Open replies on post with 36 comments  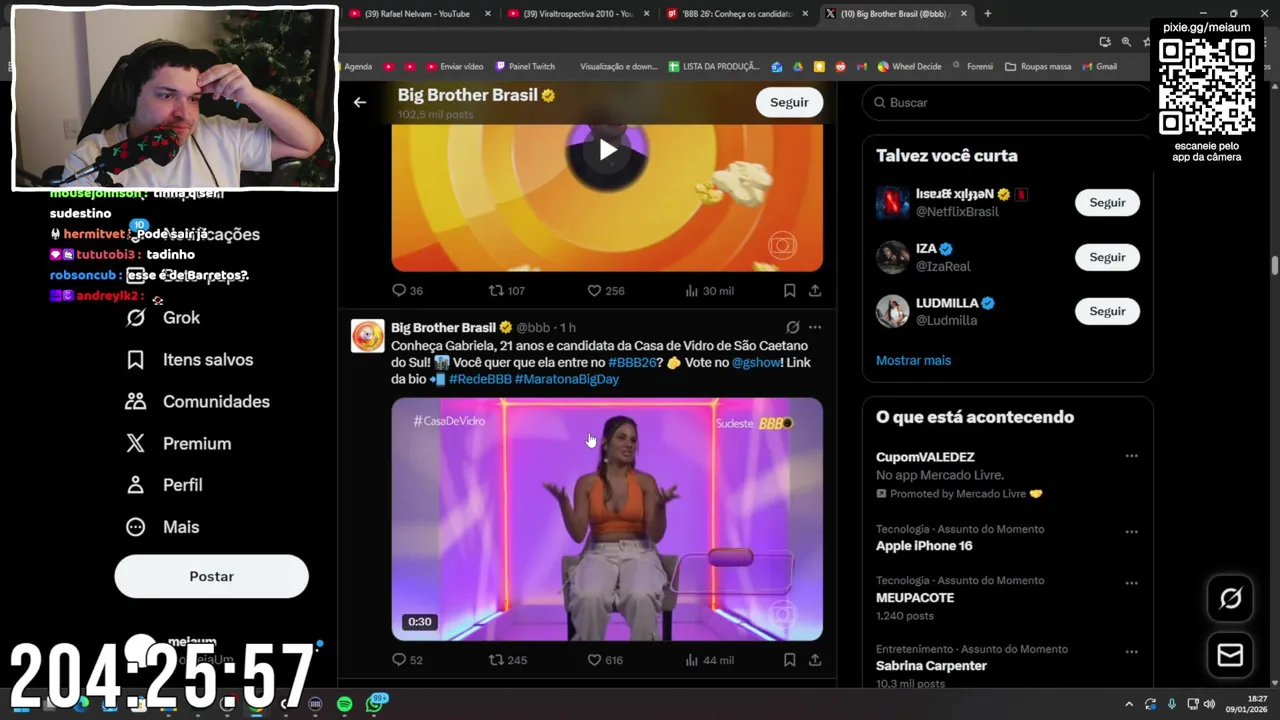407,291
